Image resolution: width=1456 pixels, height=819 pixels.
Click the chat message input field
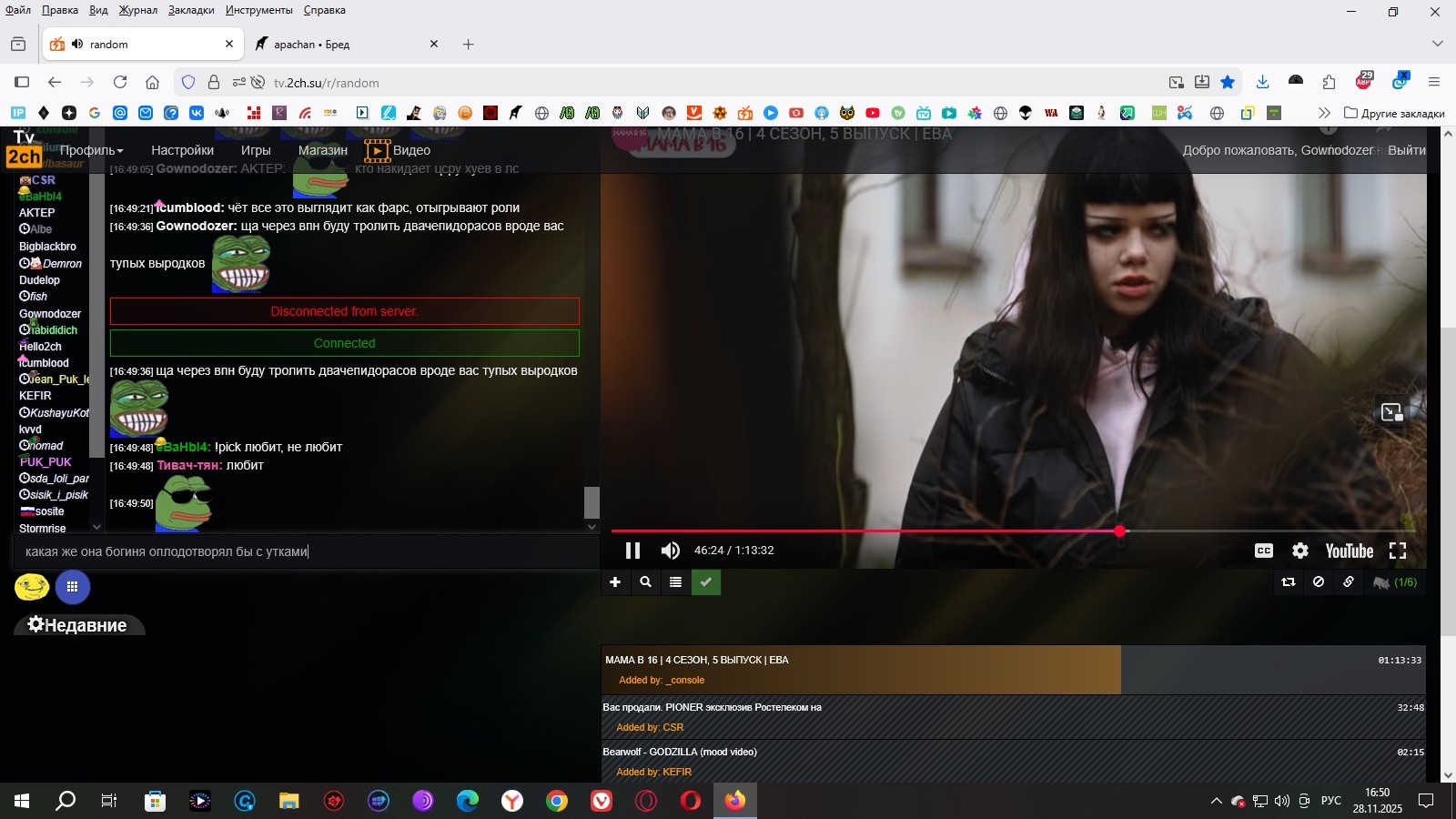(x=300, y=551)
